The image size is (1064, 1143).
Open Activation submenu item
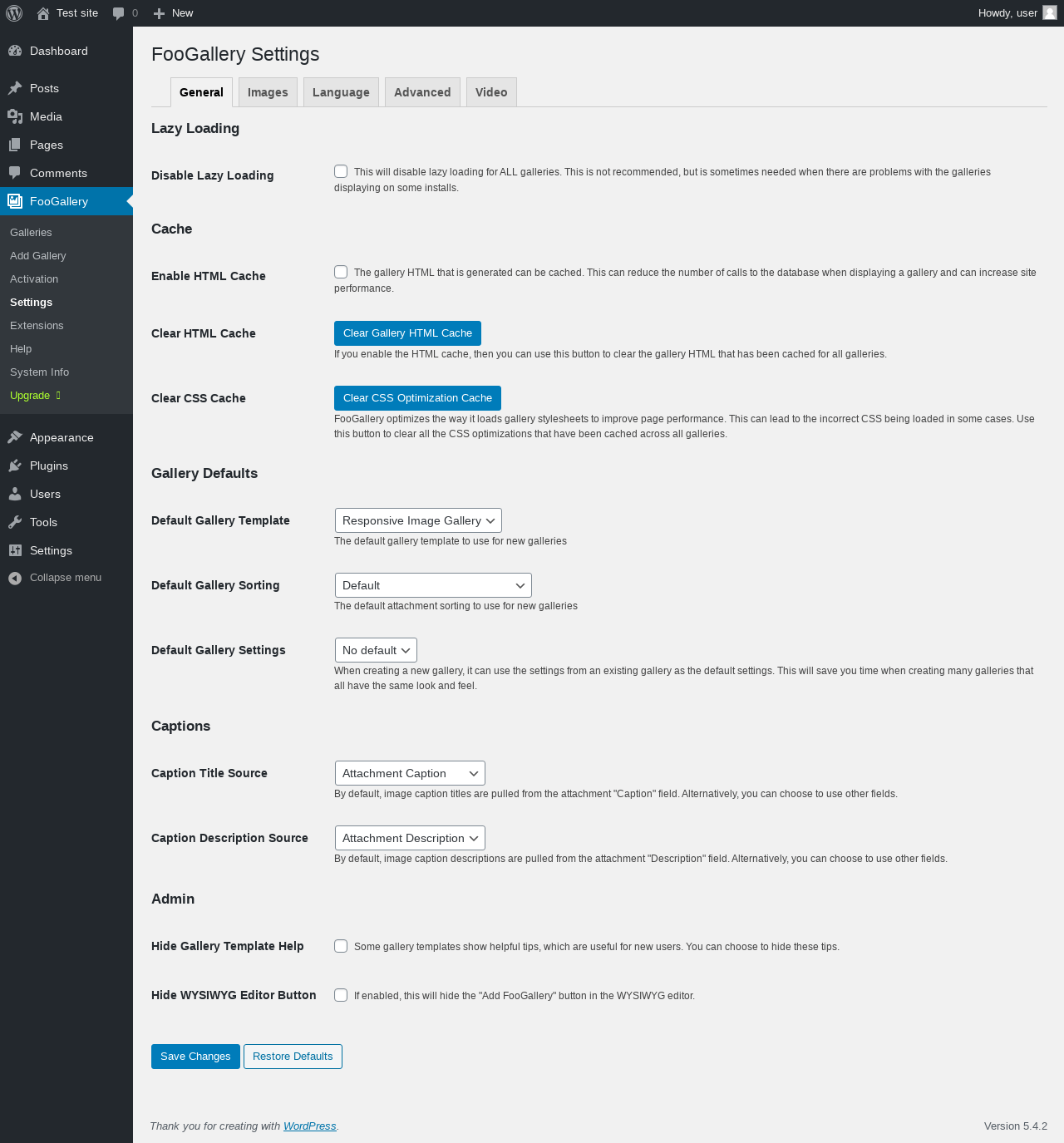(x=34, y=279)
